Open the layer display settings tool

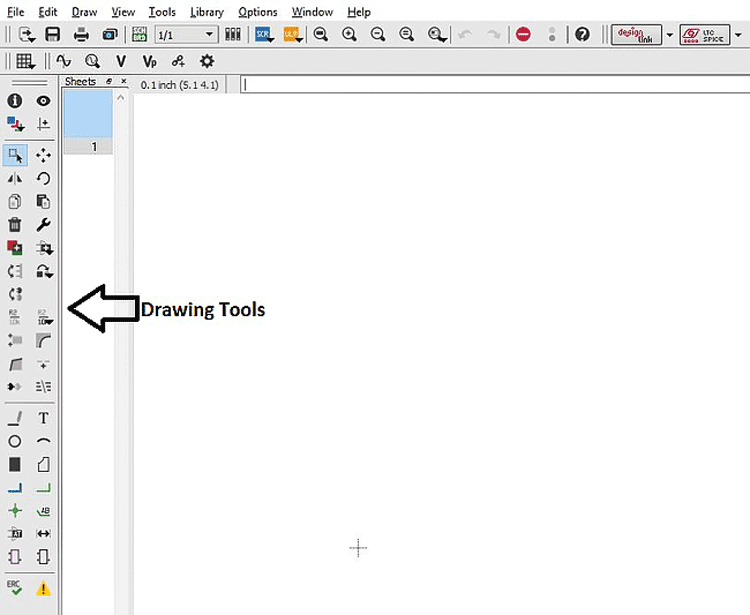15,124
